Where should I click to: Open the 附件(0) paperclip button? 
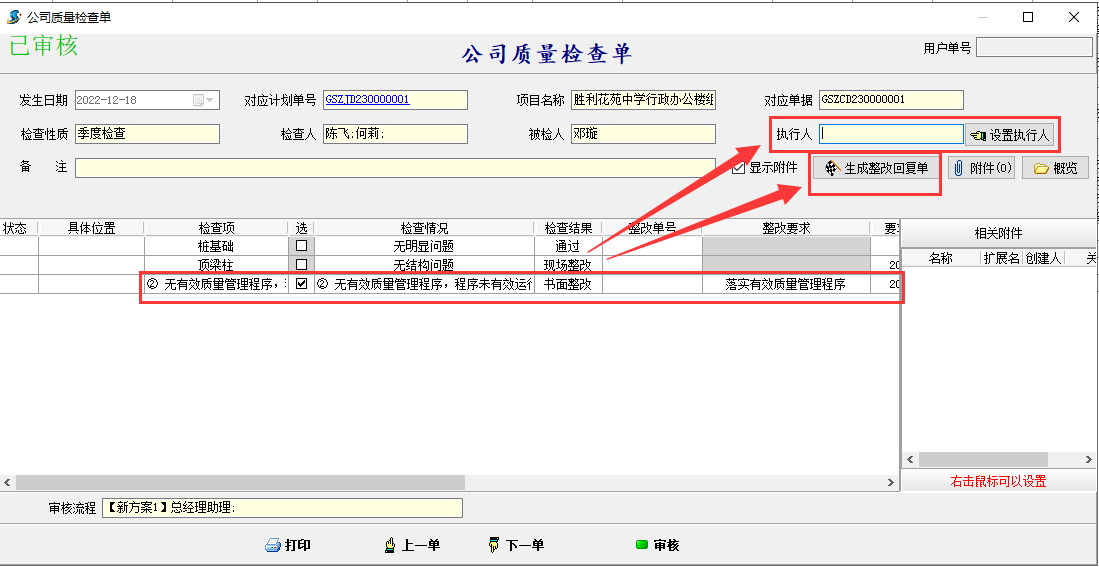point(981,168)
